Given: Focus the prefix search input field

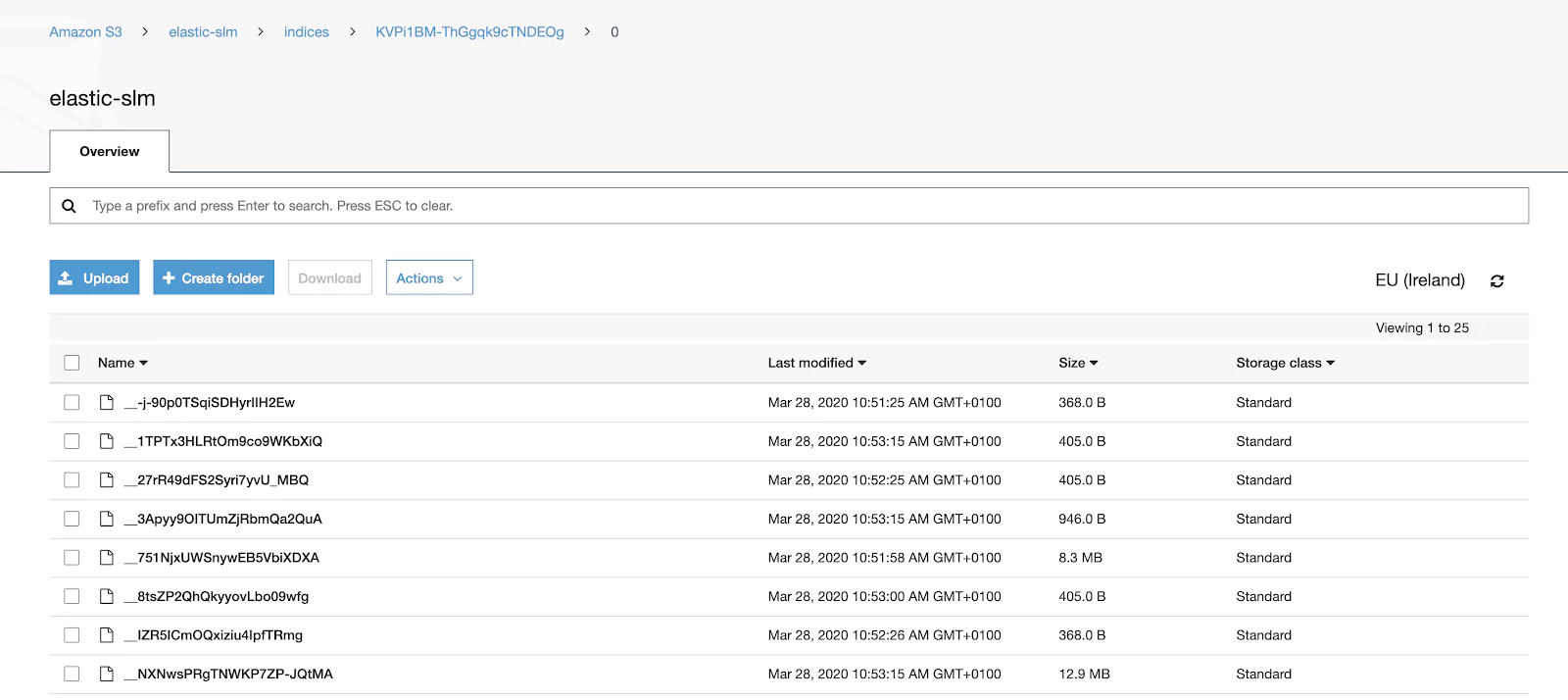Looking at the screenshot, I should (x=789, y=206).
